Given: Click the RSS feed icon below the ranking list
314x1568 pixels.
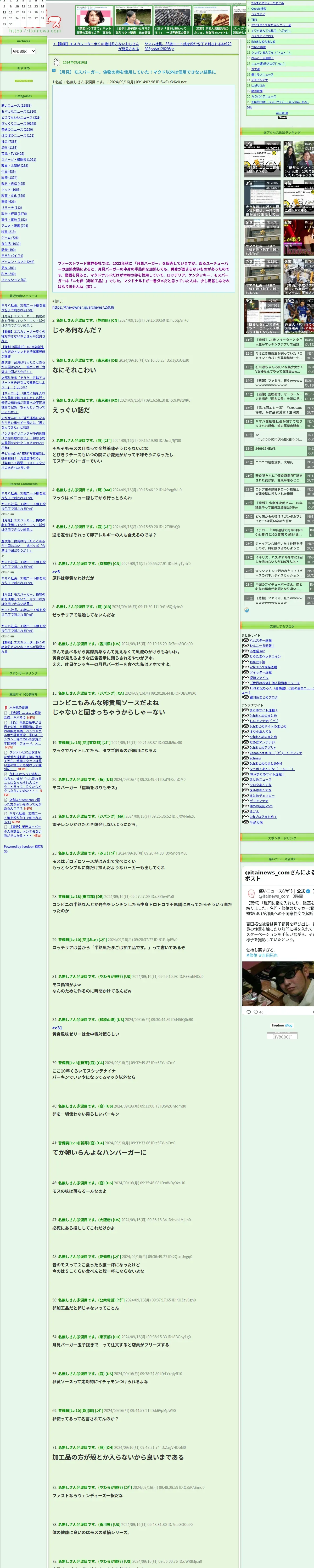Looking at the screenshot, I should (247, 610).
